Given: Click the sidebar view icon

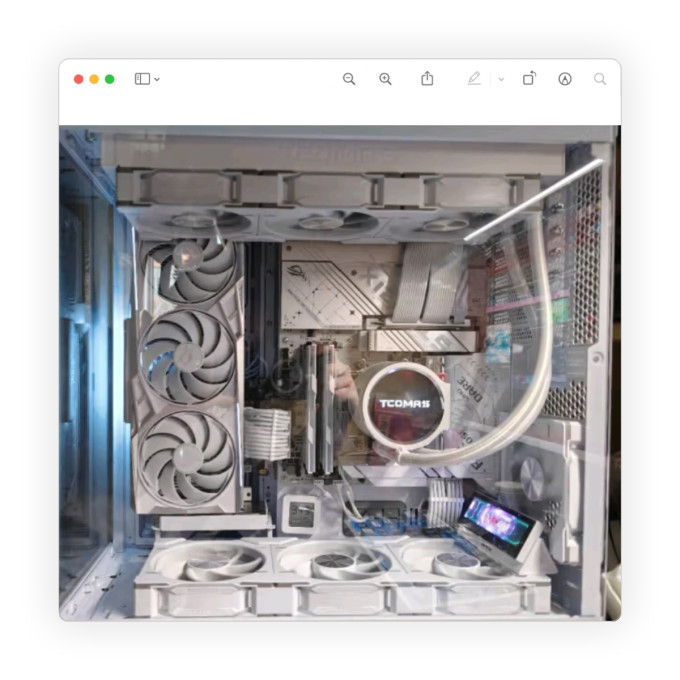Looking at the screenshot, I should click(x=142, y=79).
